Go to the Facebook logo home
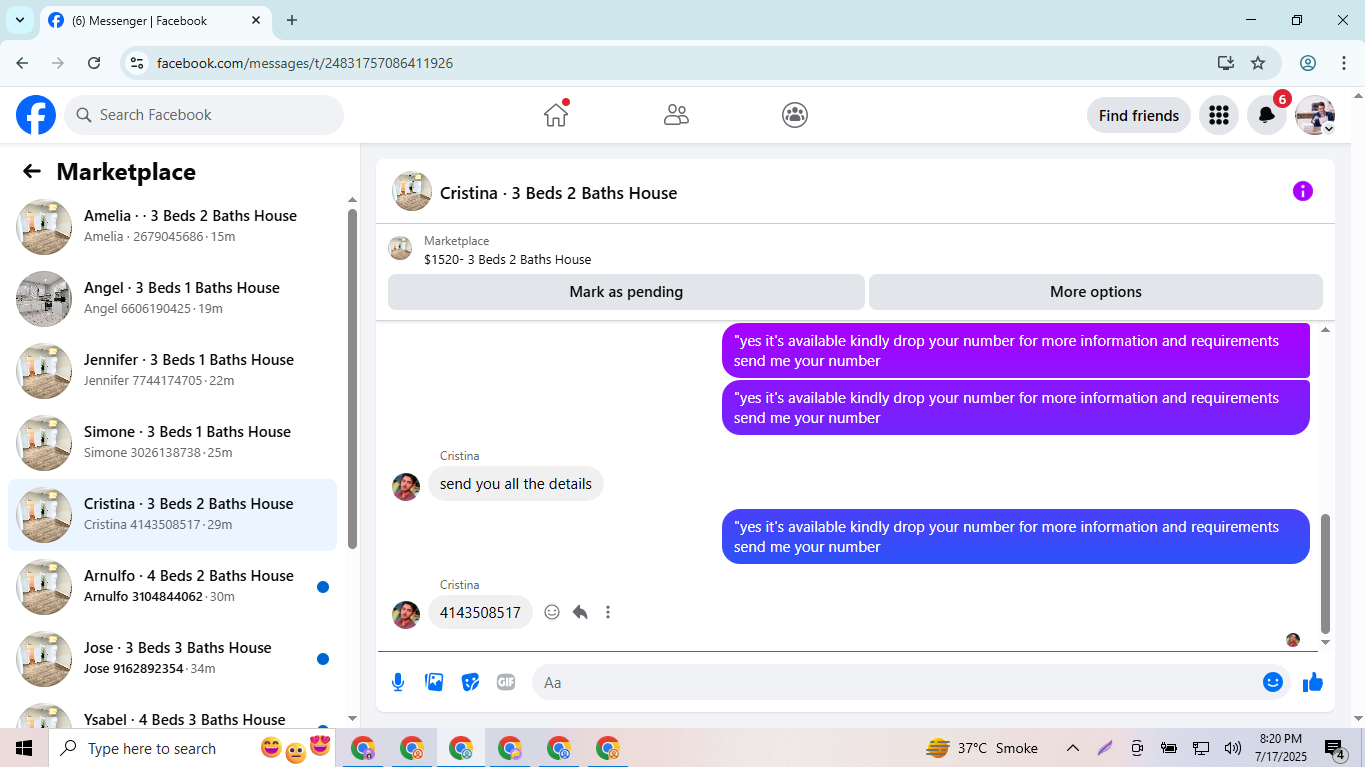 (x=36, y=115)
